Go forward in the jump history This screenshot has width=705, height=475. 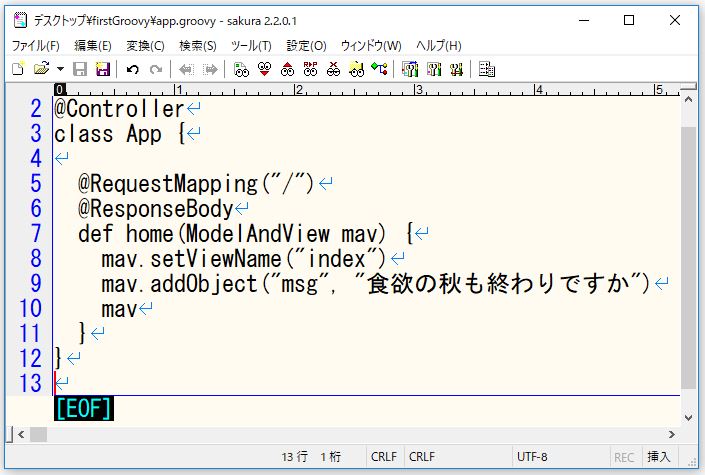click(x=210, y=69)
